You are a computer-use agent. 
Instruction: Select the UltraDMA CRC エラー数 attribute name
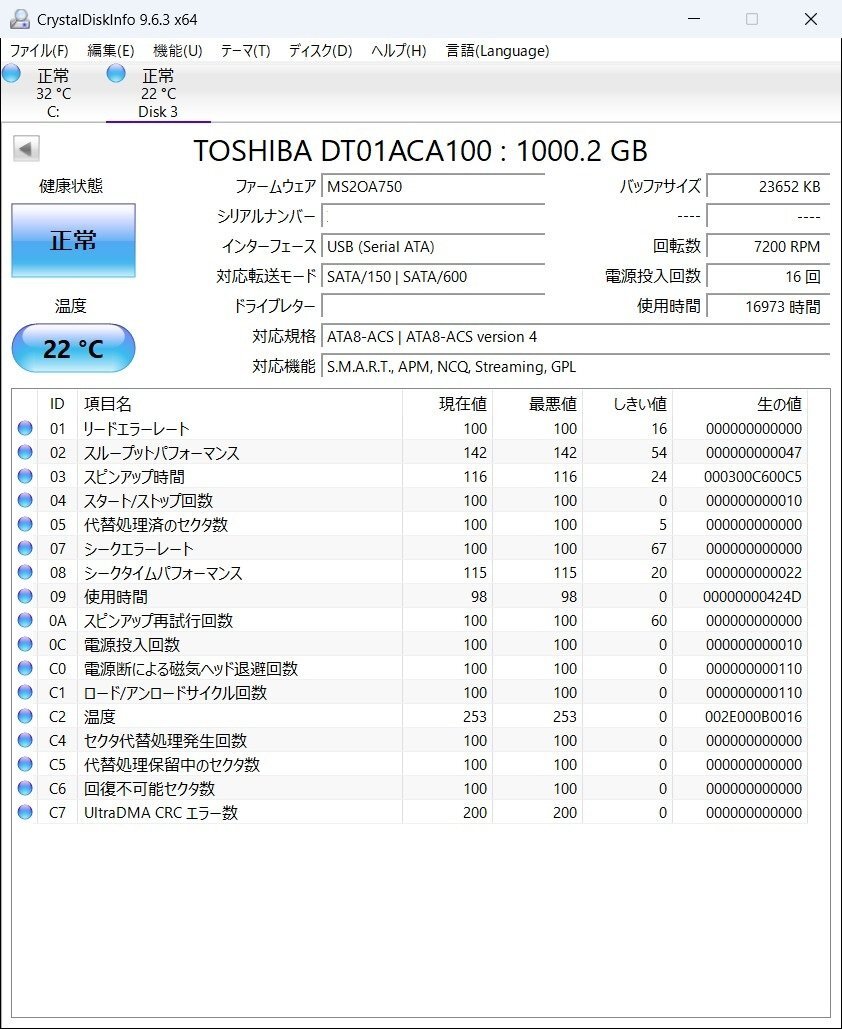(x=161, y=812)
